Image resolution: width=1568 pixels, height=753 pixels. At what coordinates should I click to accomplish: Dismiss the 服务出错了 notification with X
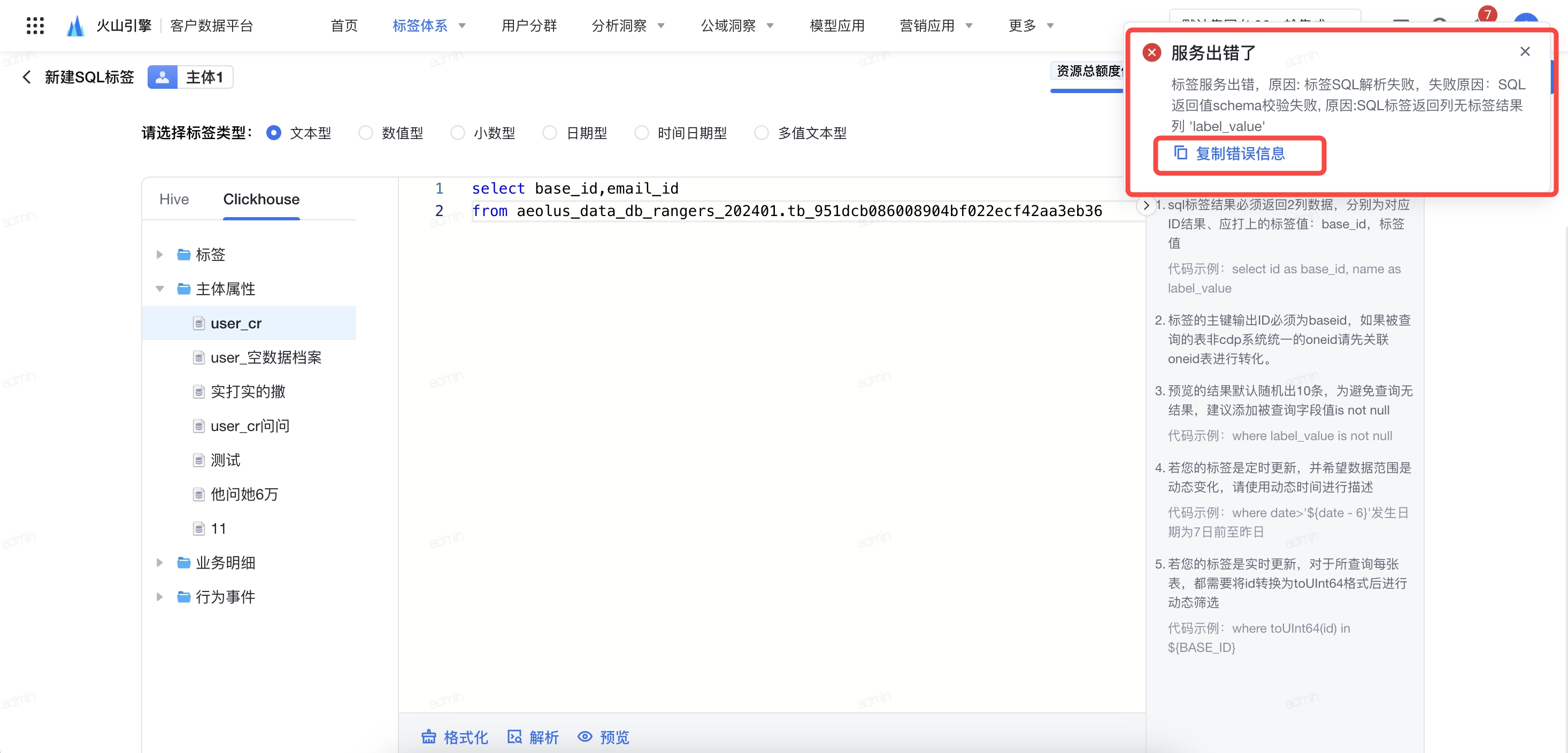1525,51
